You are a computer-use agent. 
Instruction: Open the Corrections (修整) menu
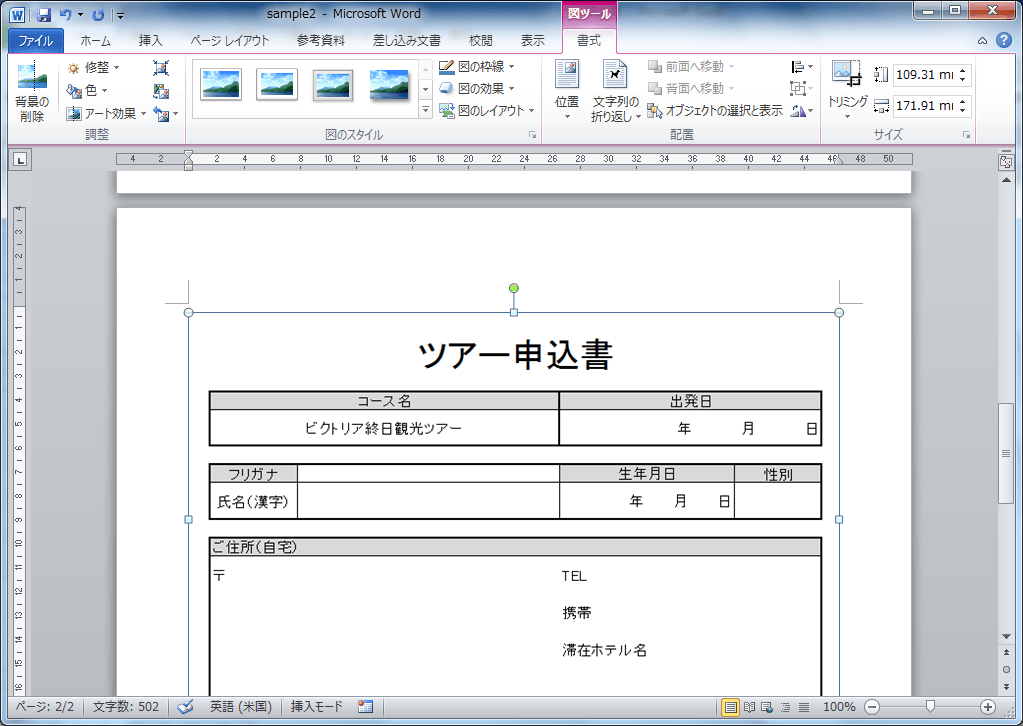coord(93,68)
